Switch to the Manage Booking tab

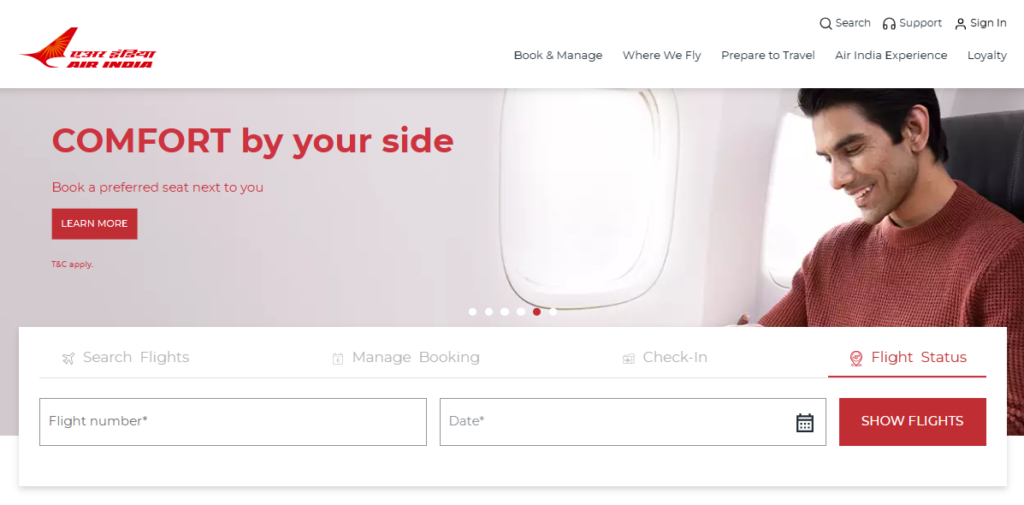pyautogui.click(x=406, y=357)
